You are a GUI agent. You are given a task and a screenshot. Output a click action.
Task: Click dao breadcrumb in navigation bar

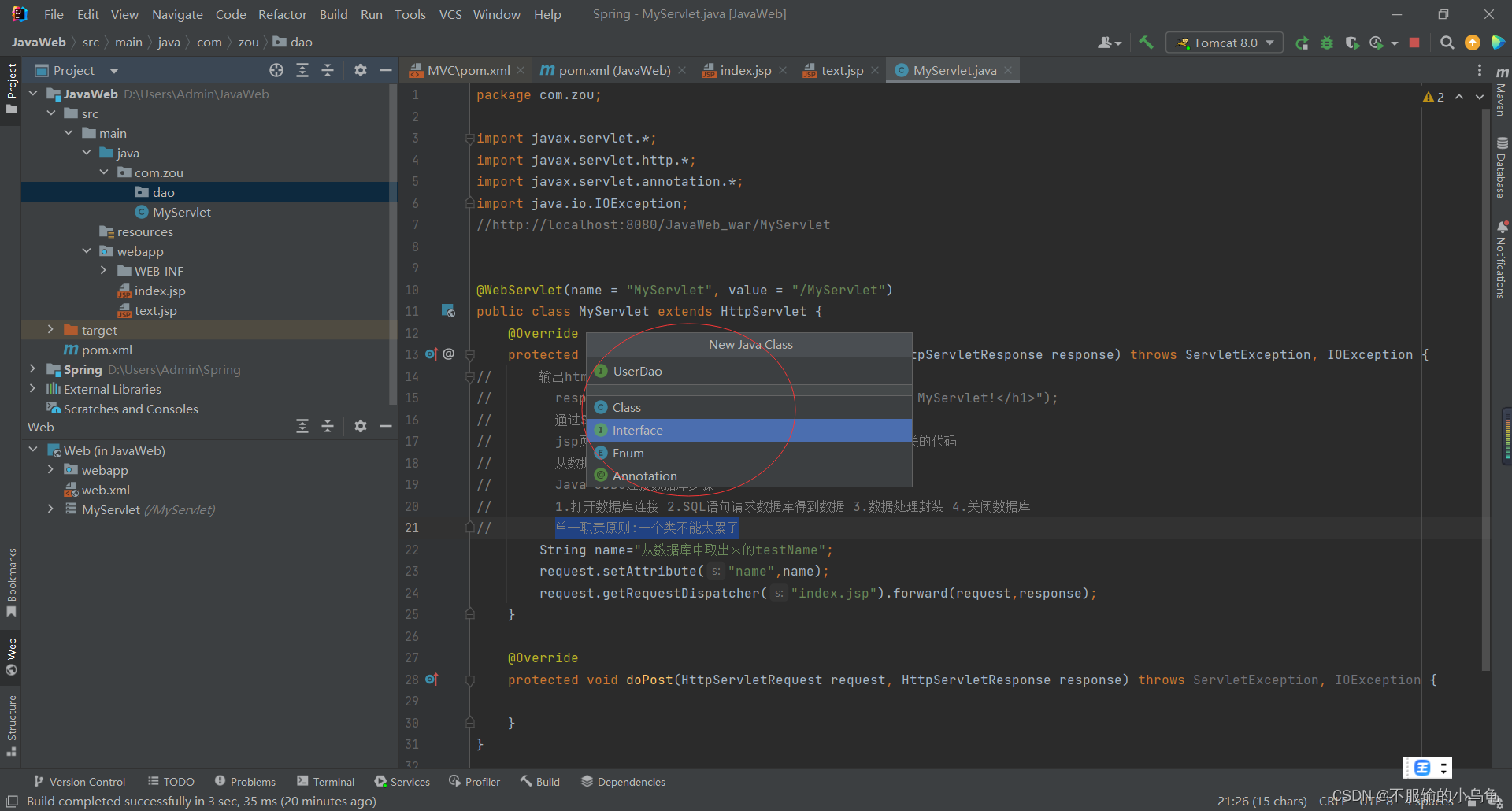click(x=293, y=42)
